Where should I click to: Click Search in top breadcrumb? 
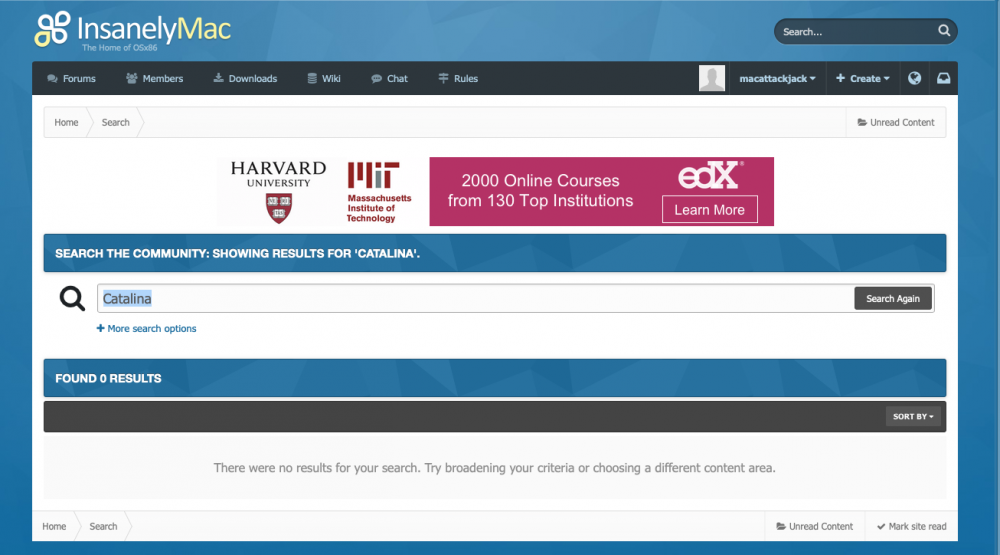click(x=115, y=122)
